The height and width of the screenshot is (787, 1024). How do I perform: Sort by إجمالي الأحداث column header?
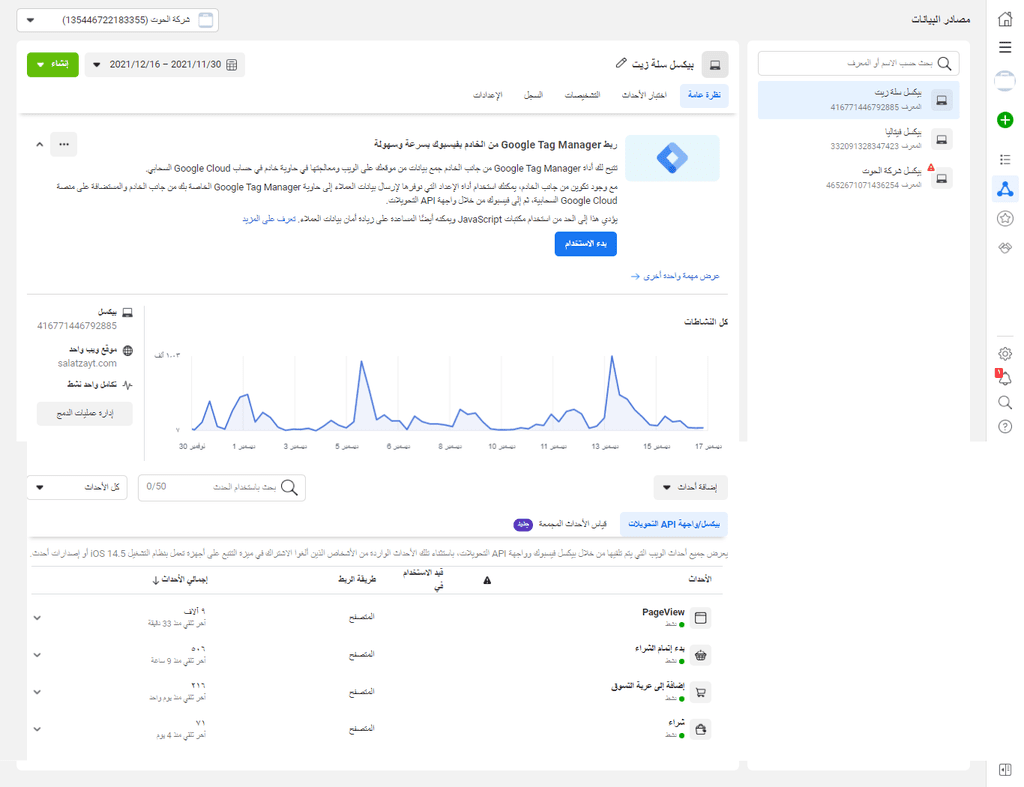180,579
